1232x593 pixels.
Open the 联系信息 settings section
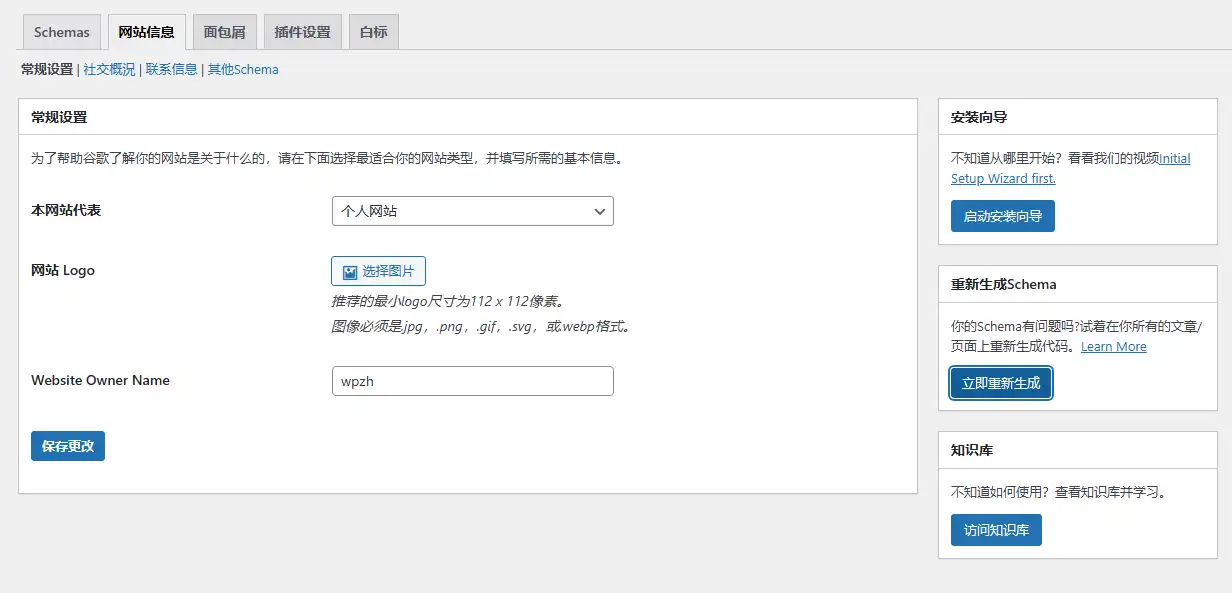(x=170, y=69)
